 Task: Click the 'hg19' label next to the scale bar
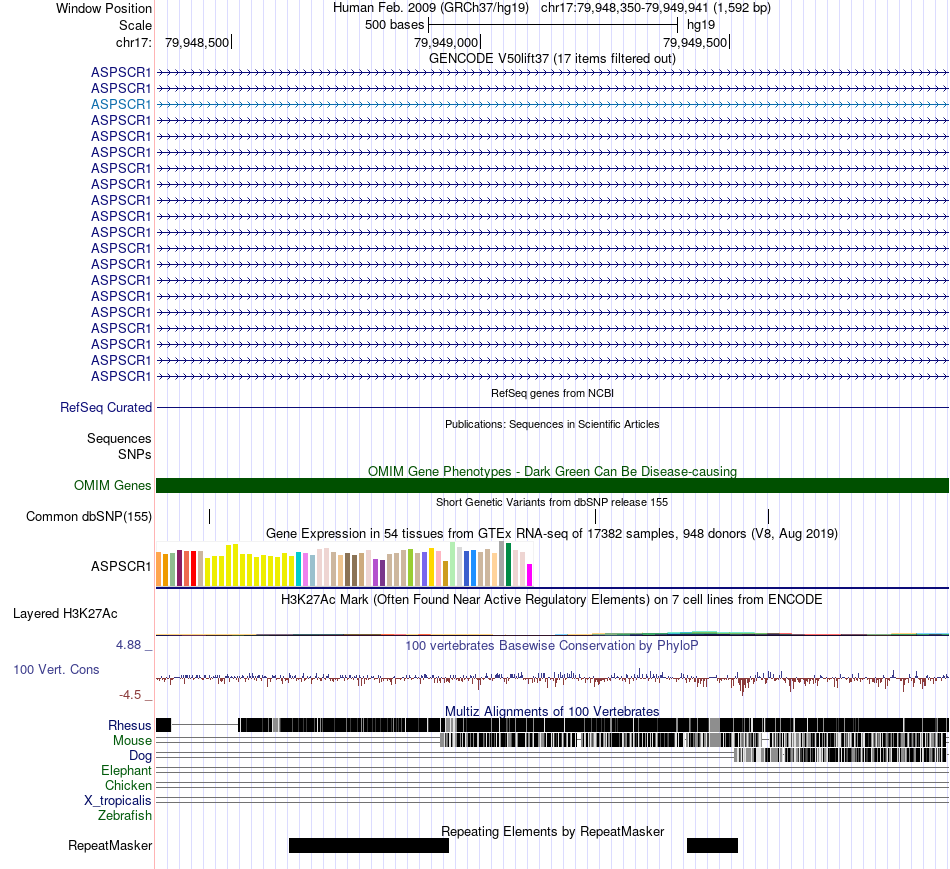701,25
